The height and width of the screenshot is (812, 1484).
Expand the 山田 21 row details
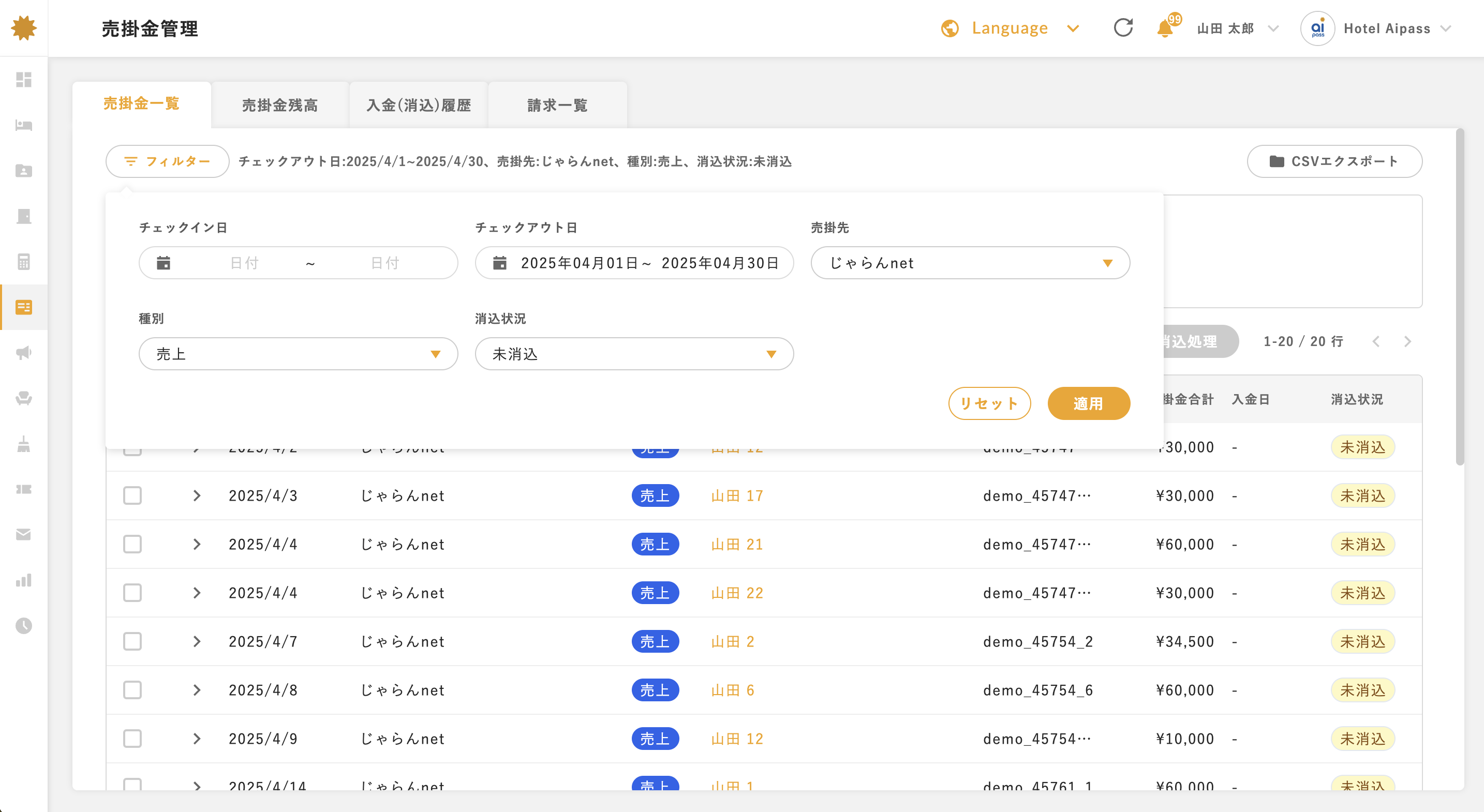[197, 544]
